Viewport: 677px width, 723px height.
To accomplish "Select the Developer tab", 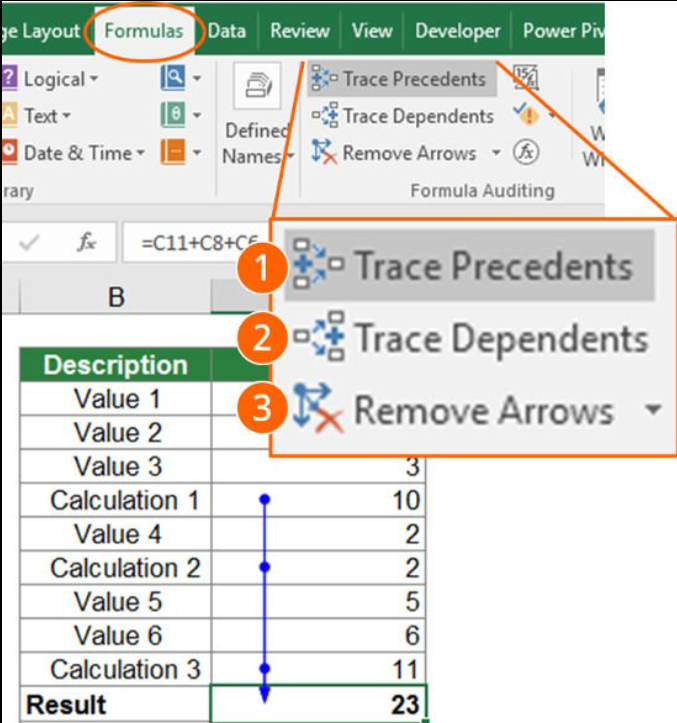I will click(x=457, y=31).
